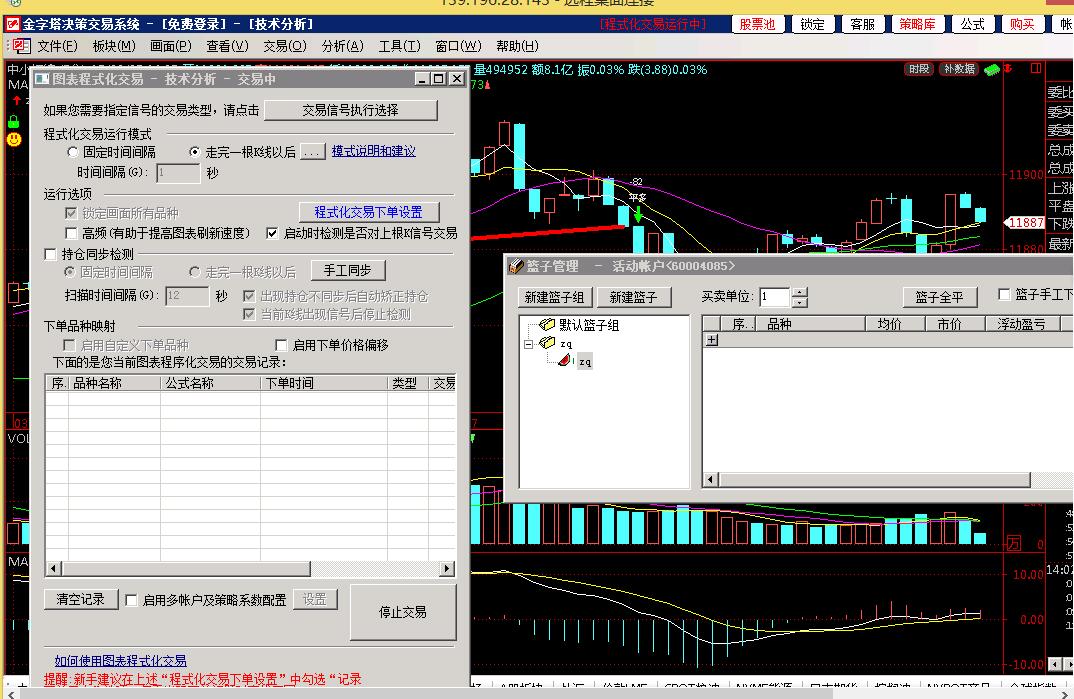Open 文件(F) menu
The image size is (1074, 699).
[x=58, y=46]
